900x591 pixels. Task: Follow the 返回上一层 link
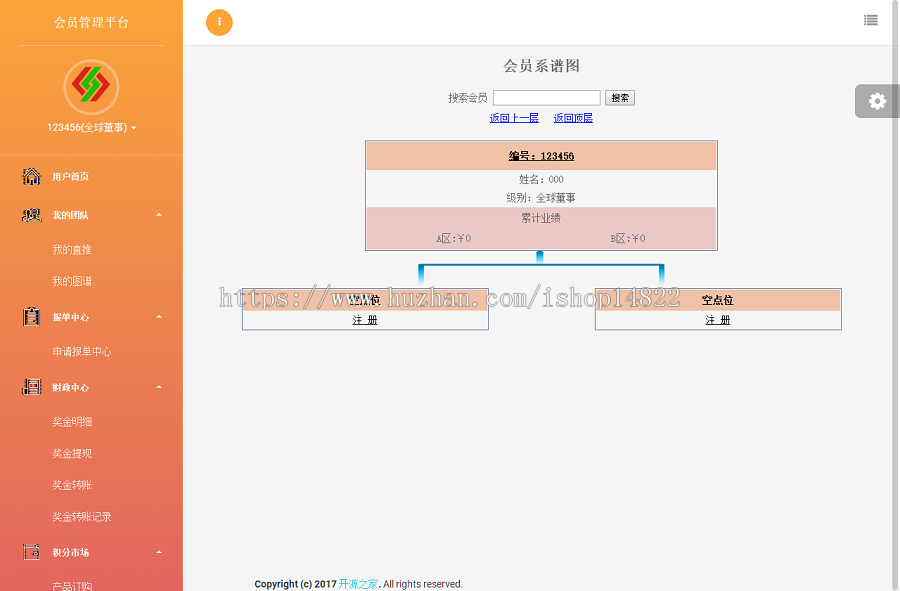[514, 118]
